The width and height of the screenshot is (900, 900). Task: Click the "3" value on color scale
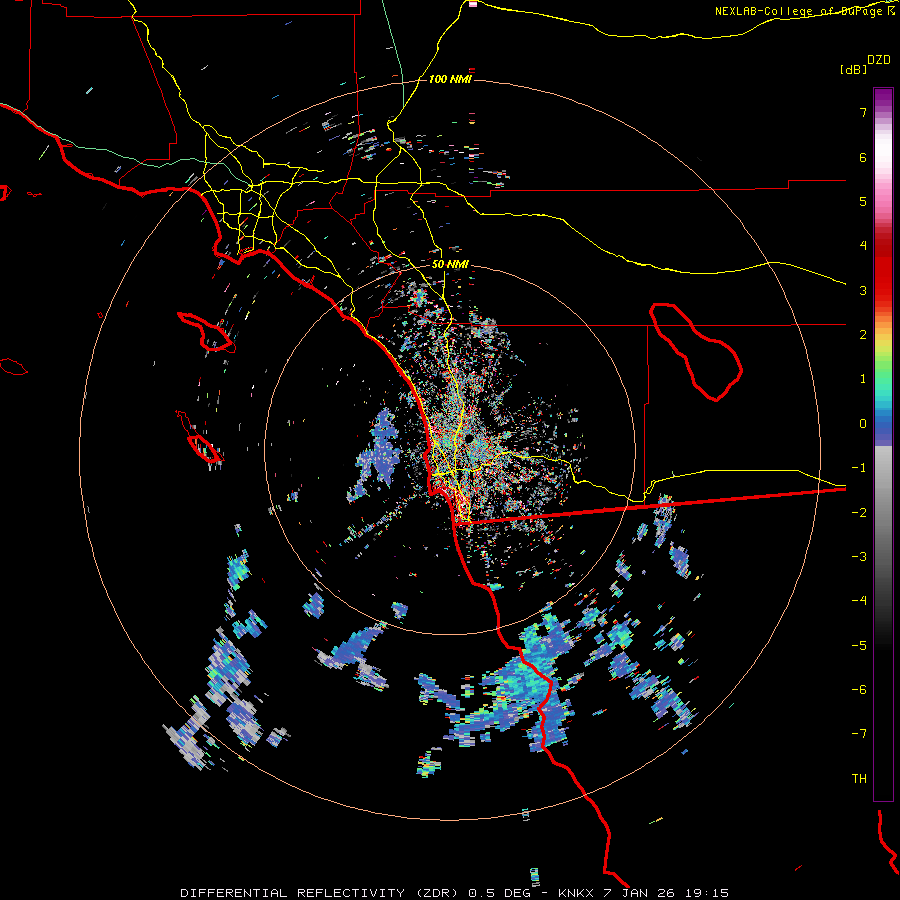coord(863,290)
